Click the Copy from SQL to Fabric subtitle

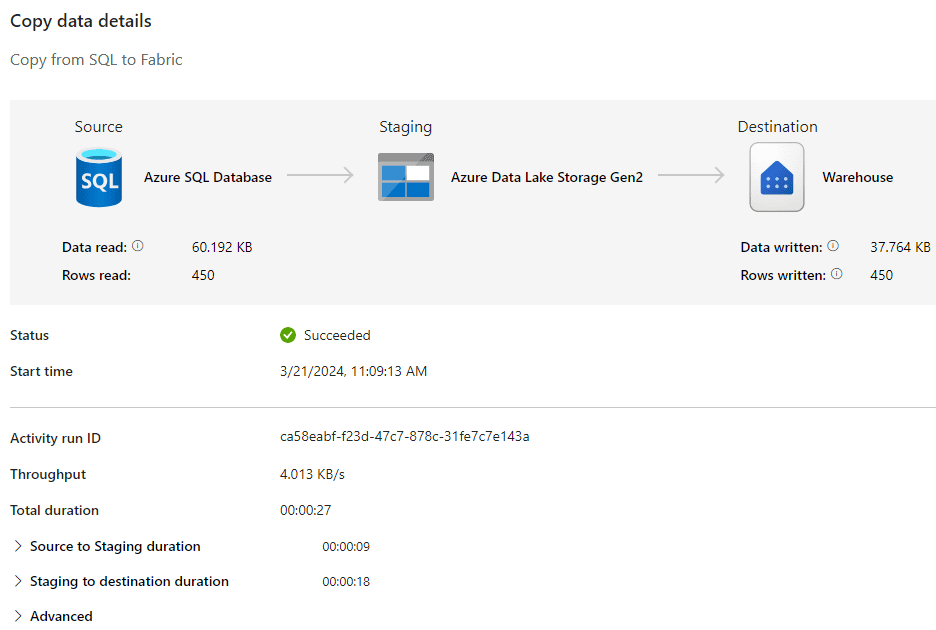click(x=96, y=60)
